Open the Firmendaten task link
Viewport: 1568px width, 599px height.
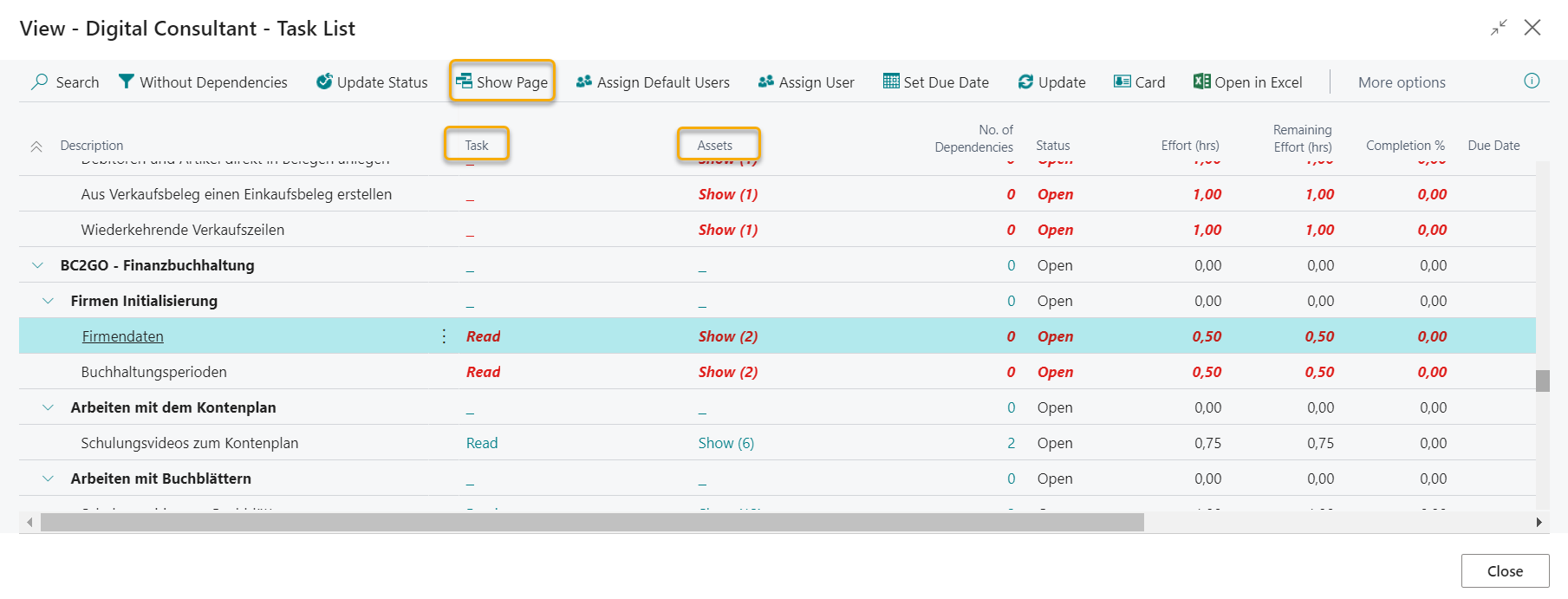122,336
